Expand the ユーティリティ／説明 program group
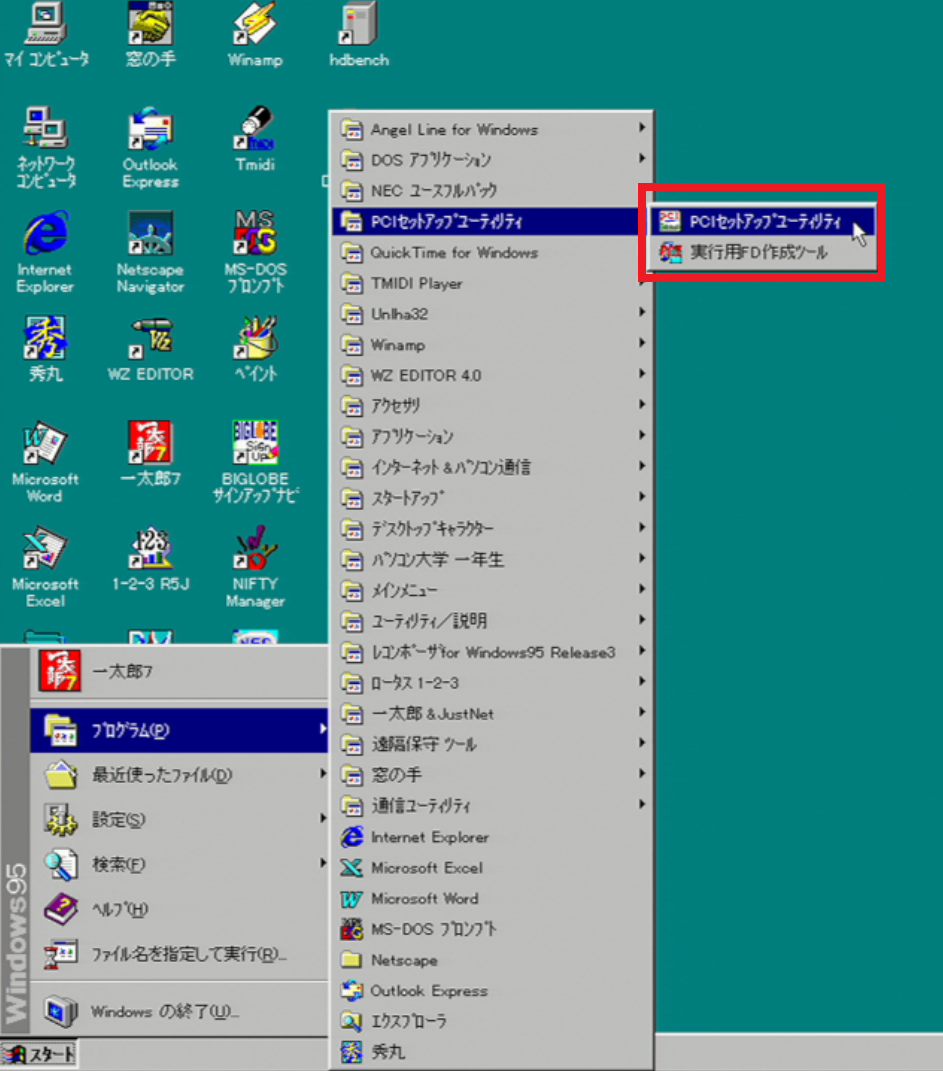The height and width of the screenshot is (1071, 943). [492, 621]
